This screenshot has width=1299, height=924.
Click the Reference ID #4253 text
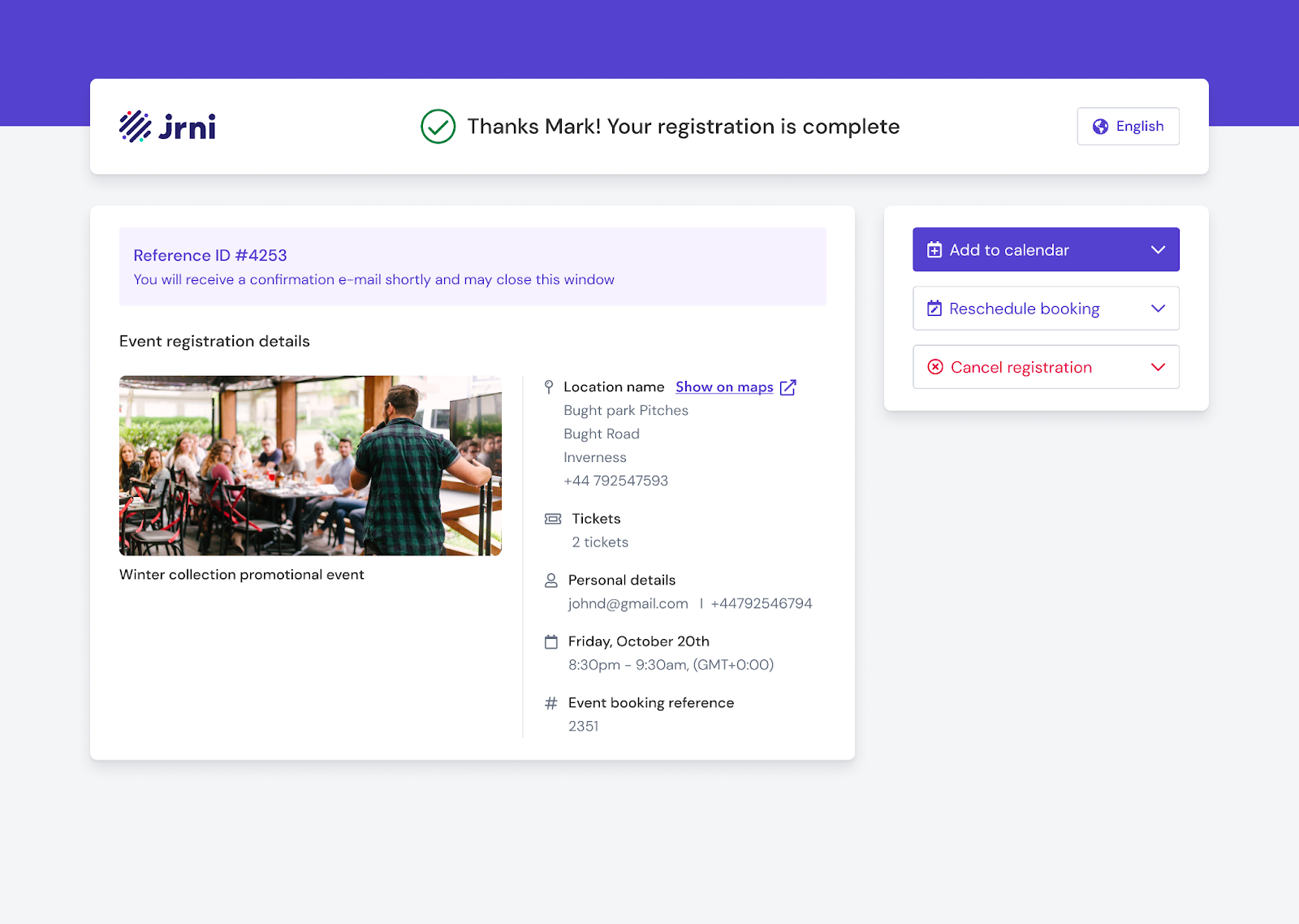tap(210, 256)
